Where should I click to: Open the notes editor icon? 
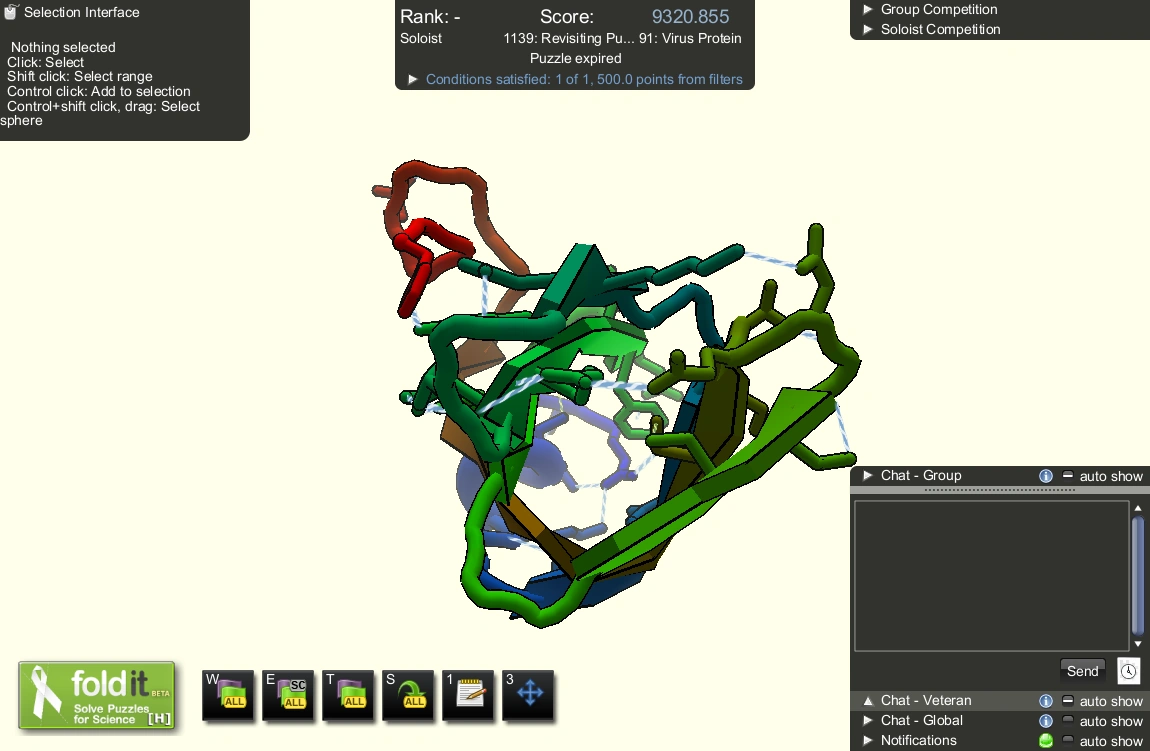pos(468,695)
